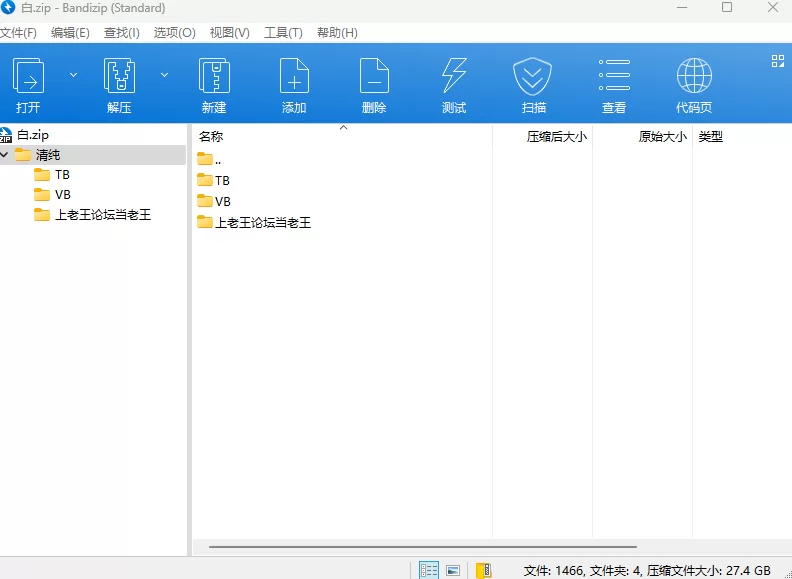
Task: Open the 编辑(E) menu
Action: [x=70, y=33]
